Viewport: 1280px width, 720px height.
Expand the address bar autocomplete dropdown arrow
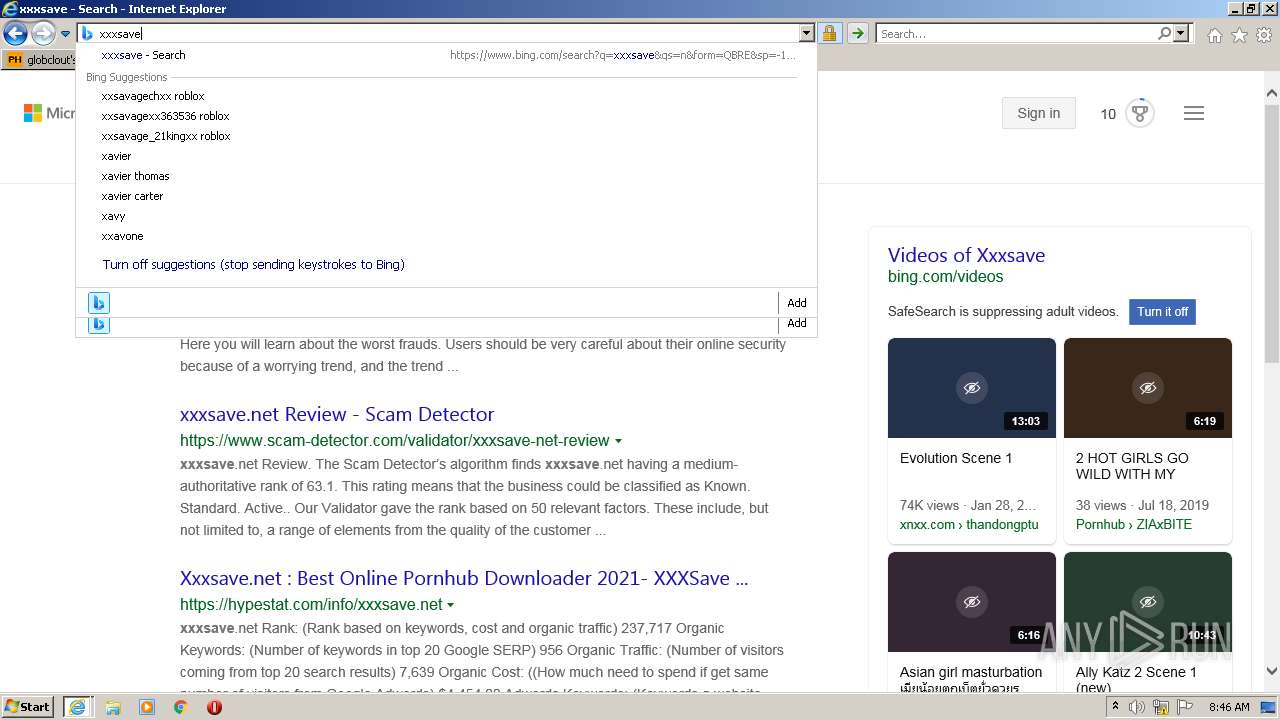807,33
